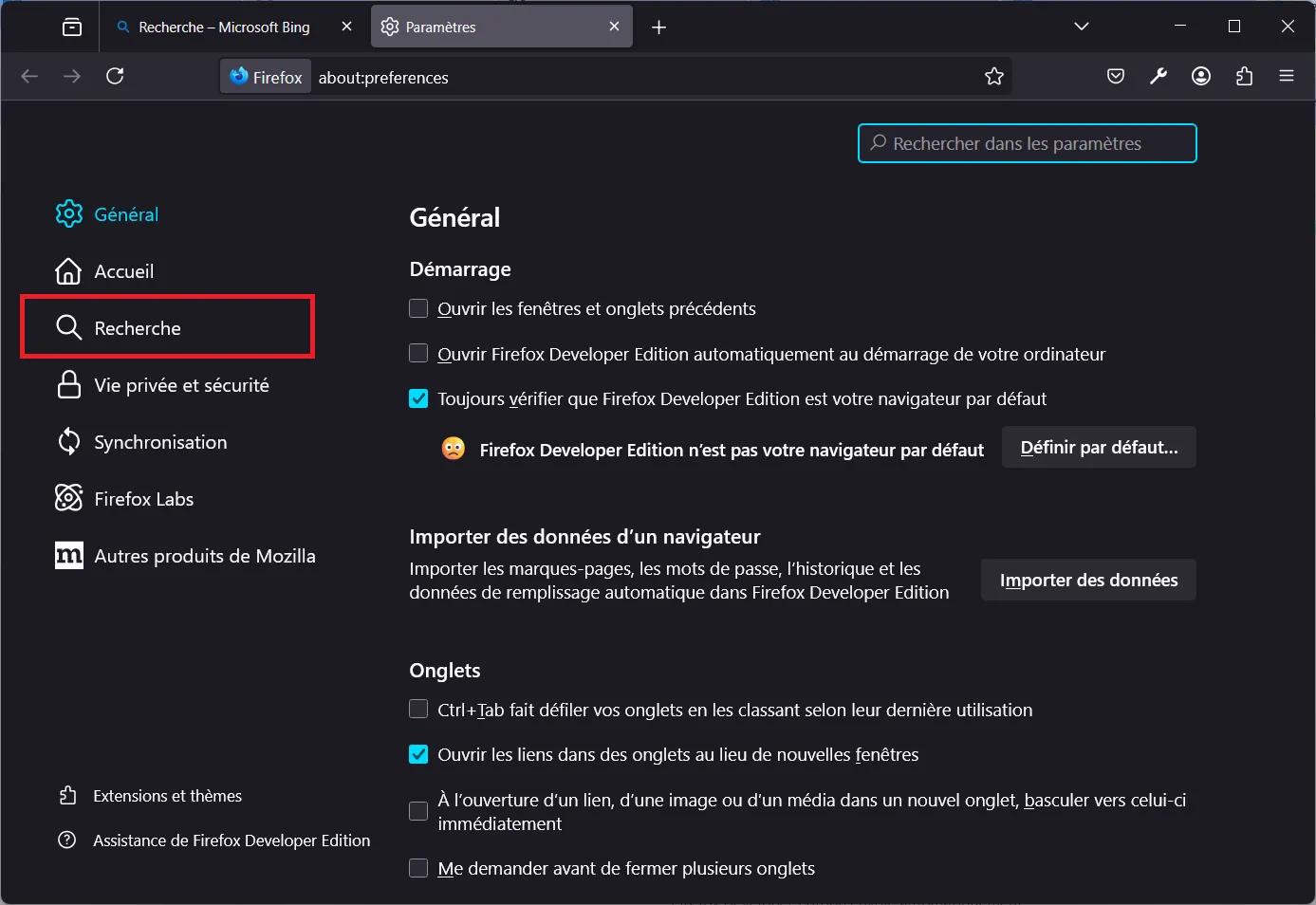The width and height of the screenshot is (1316, 905).
Task: Click the Firefox View icon in tab strip
Action: (72, 27)
